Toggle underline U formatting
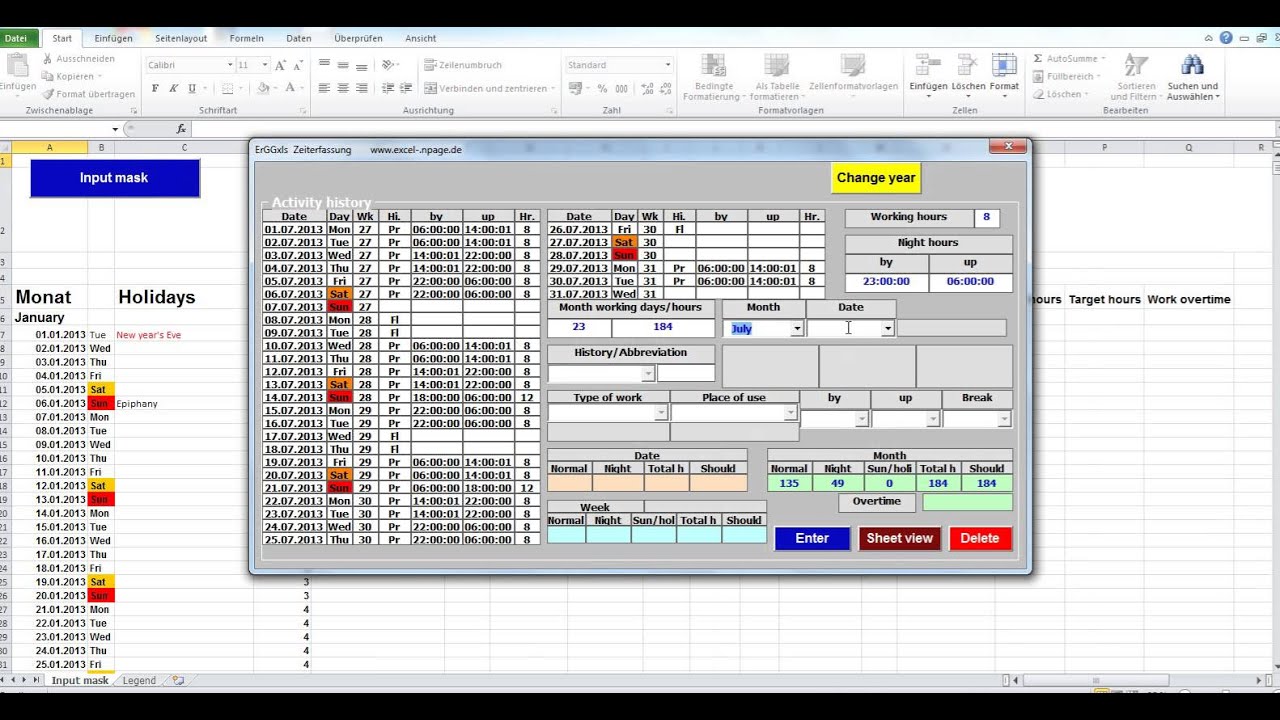This screenshot has width=1280, height=720. [190, 88]
